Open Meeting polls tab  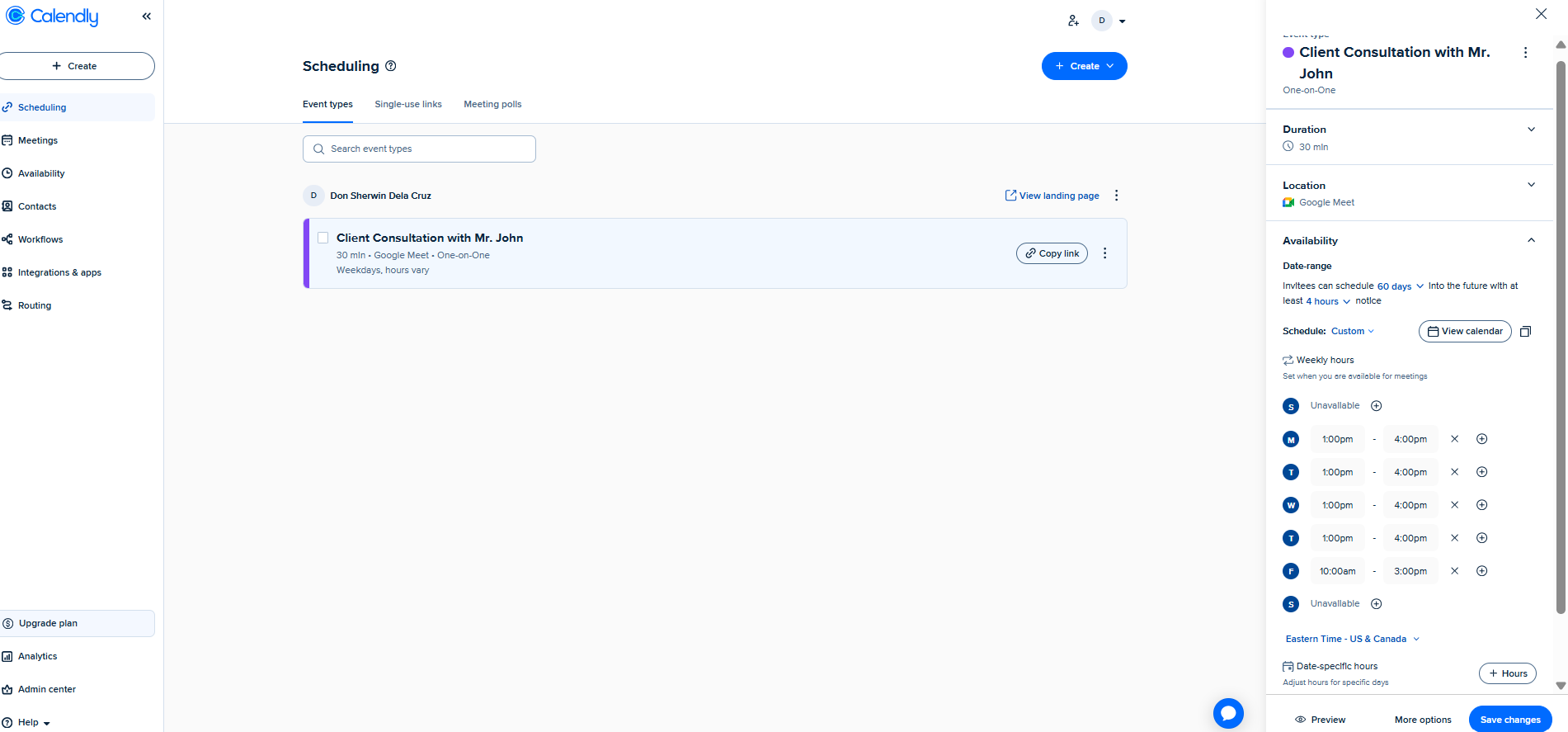(492, 104)
